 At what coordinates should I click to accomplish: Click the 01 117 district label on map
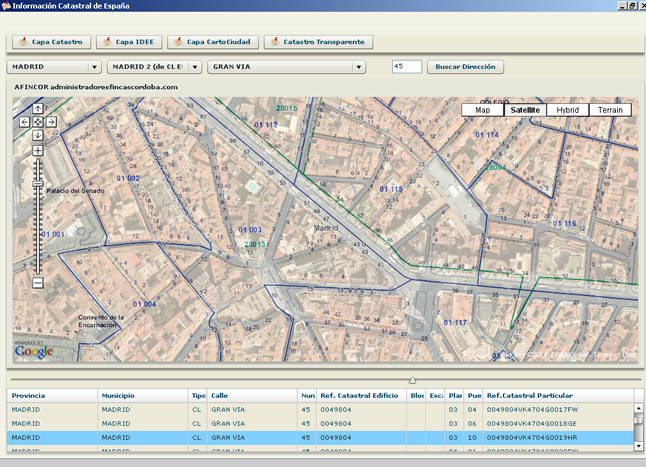click(x=455, y=323)
